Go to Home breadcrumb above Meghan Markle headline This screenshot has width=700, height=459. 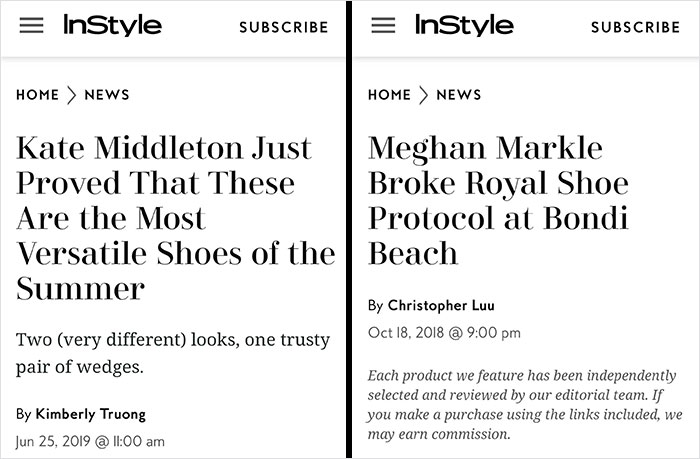point(389,95)
